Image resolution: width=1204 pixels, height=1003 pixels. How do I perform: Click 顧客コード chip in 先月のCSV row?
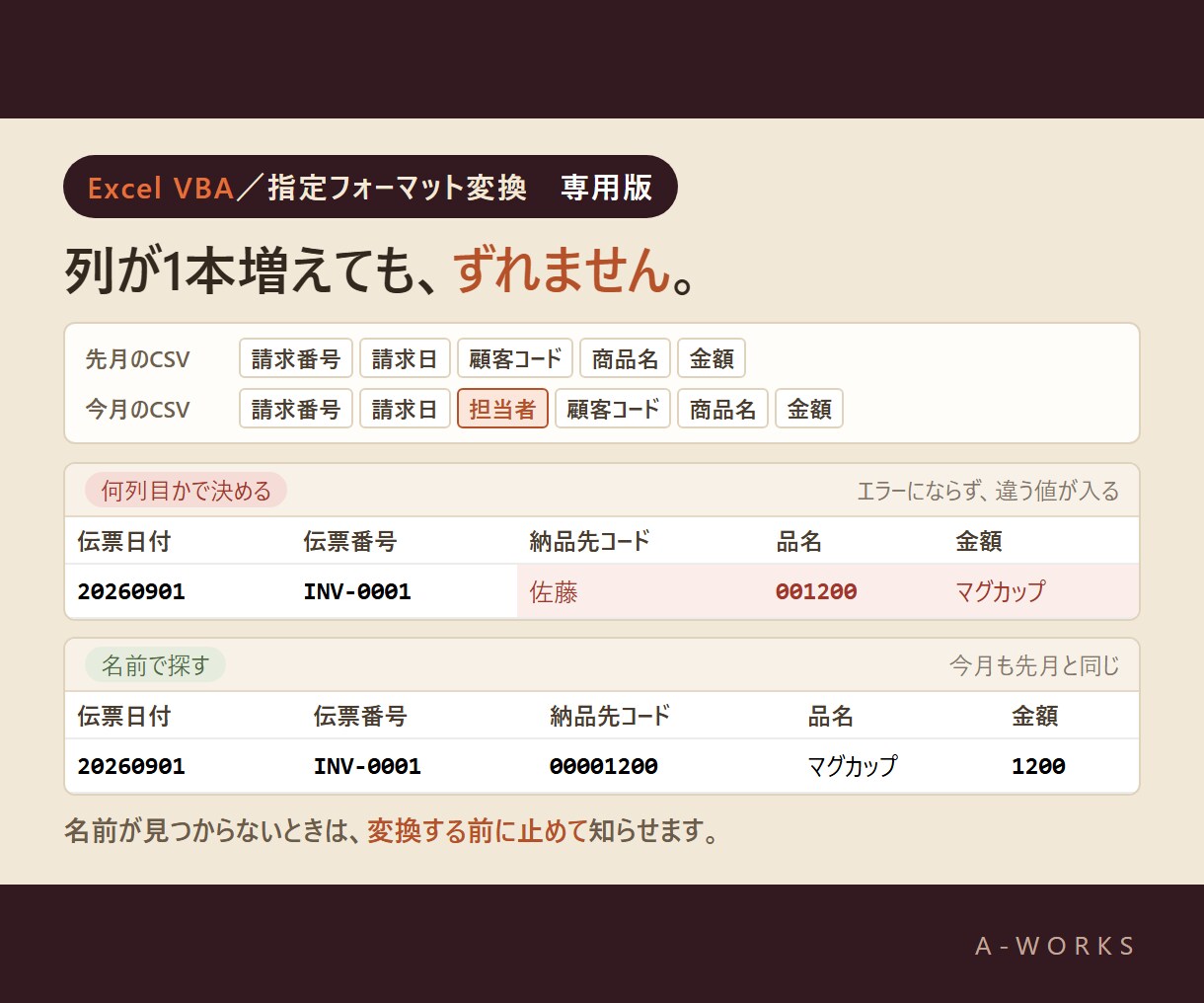point(515,358)
